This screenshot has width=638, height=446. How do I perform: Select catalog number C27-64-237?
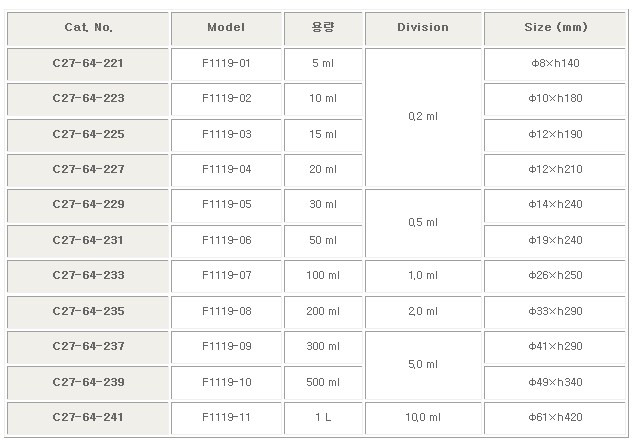[88, 346]
